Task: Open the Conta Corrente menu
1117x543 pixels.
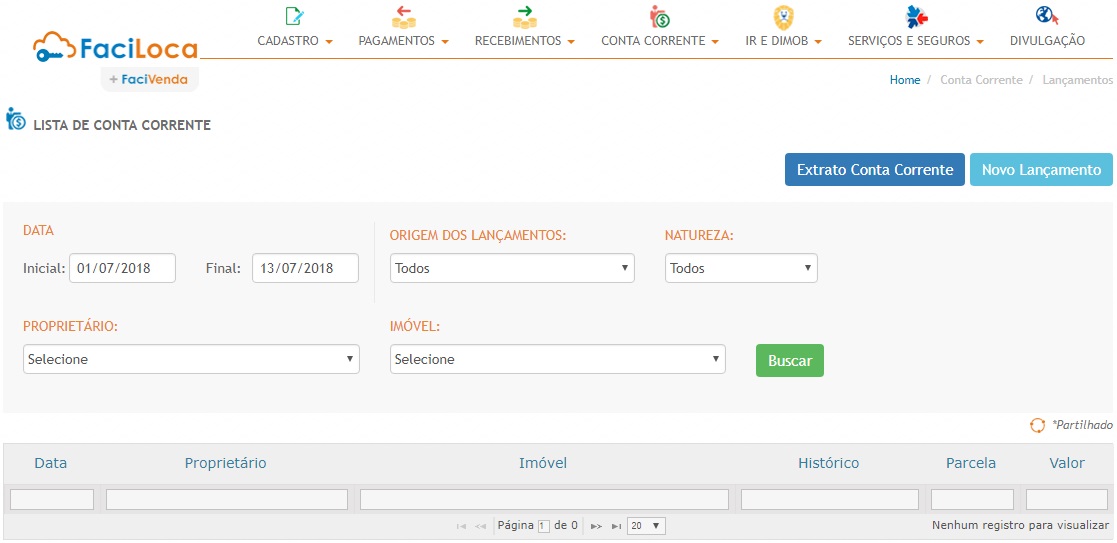Action: (659, 41)
